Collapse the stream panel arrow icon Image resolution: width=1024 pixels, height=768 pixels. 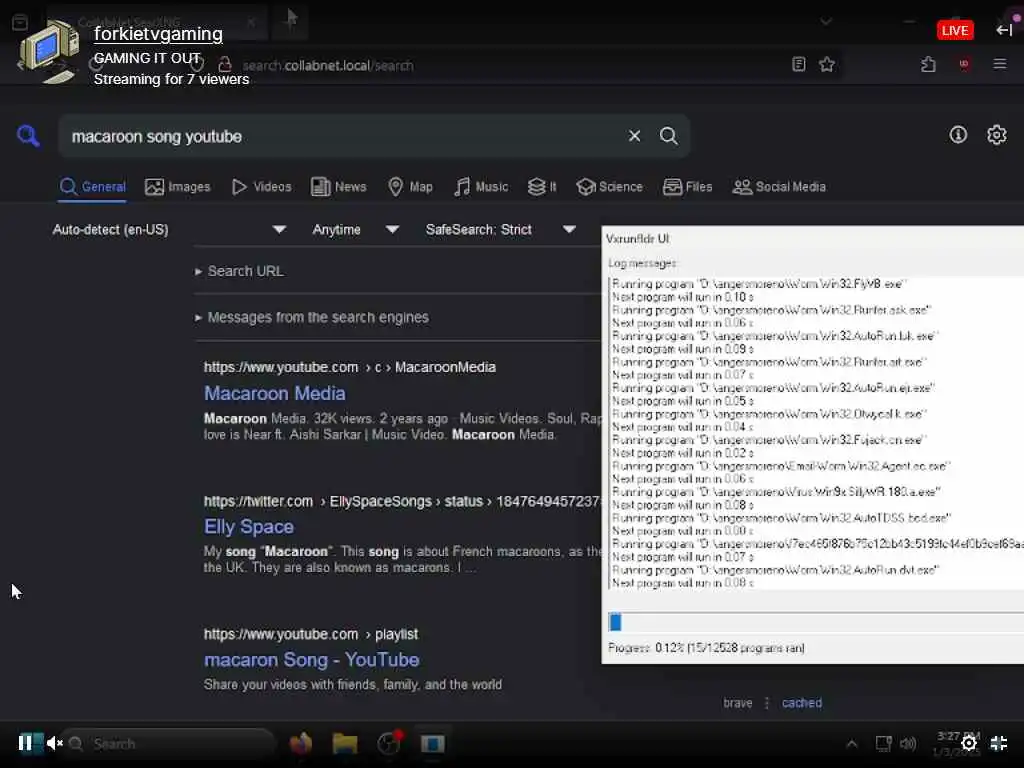[1004, 30]
